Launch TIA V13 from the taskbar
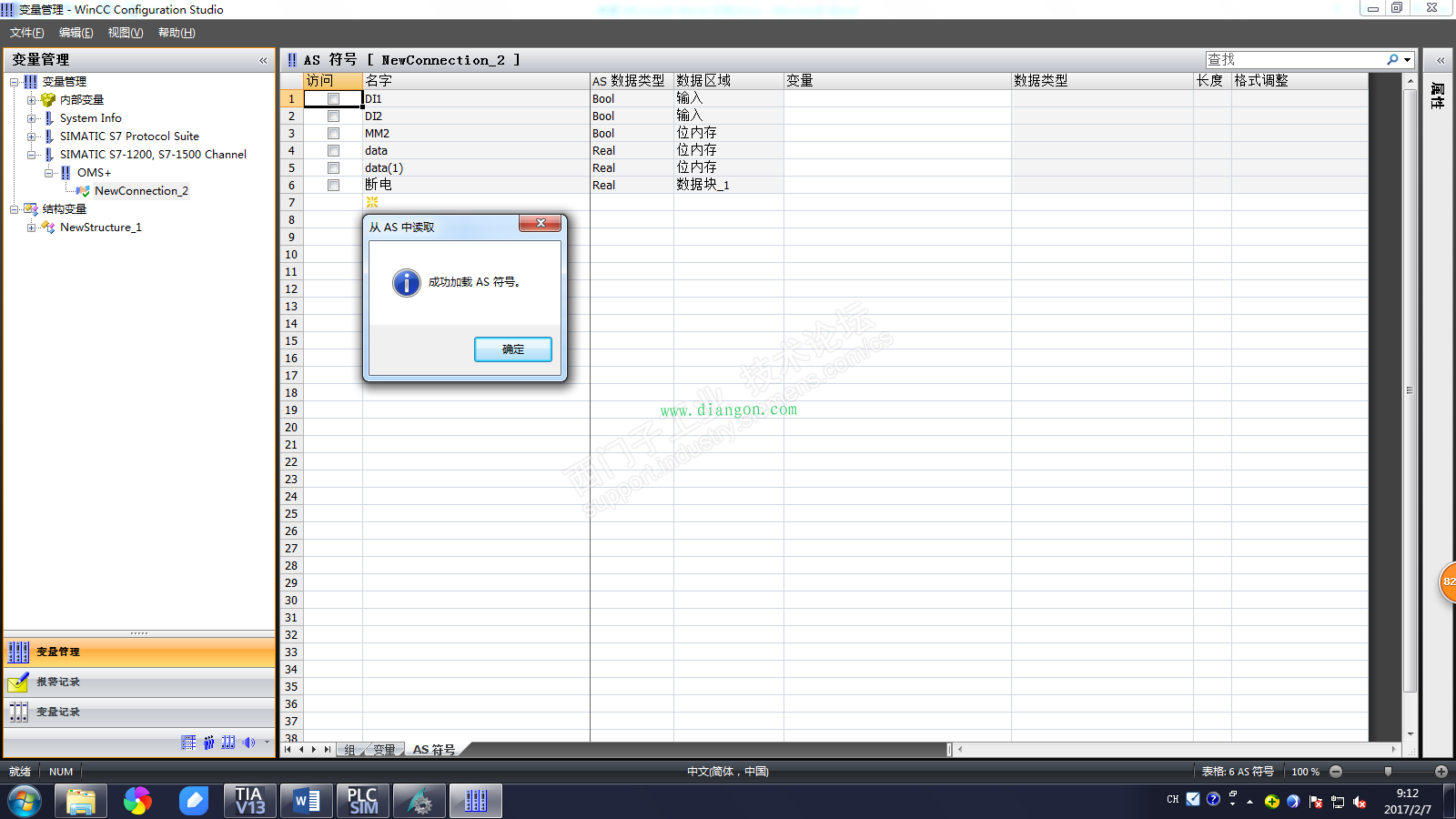 point(249,801)
